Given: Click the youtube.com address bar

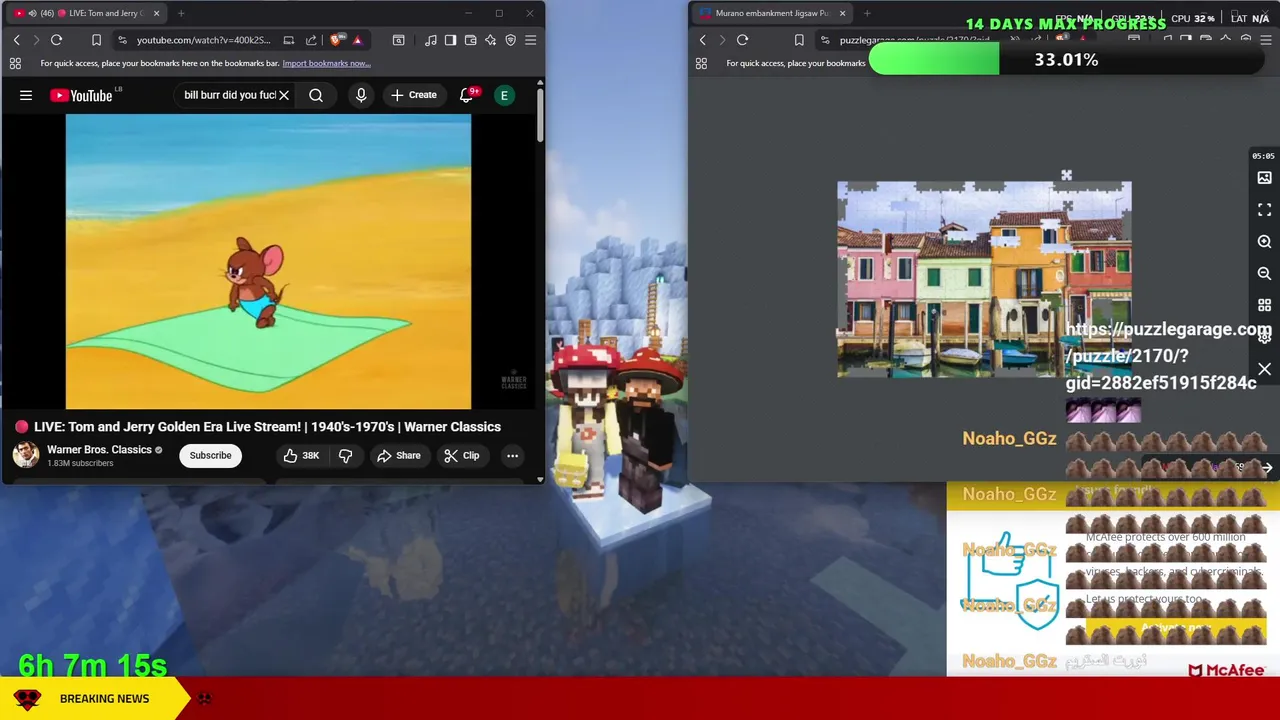Looking at the screenshot, I should 203,40.
